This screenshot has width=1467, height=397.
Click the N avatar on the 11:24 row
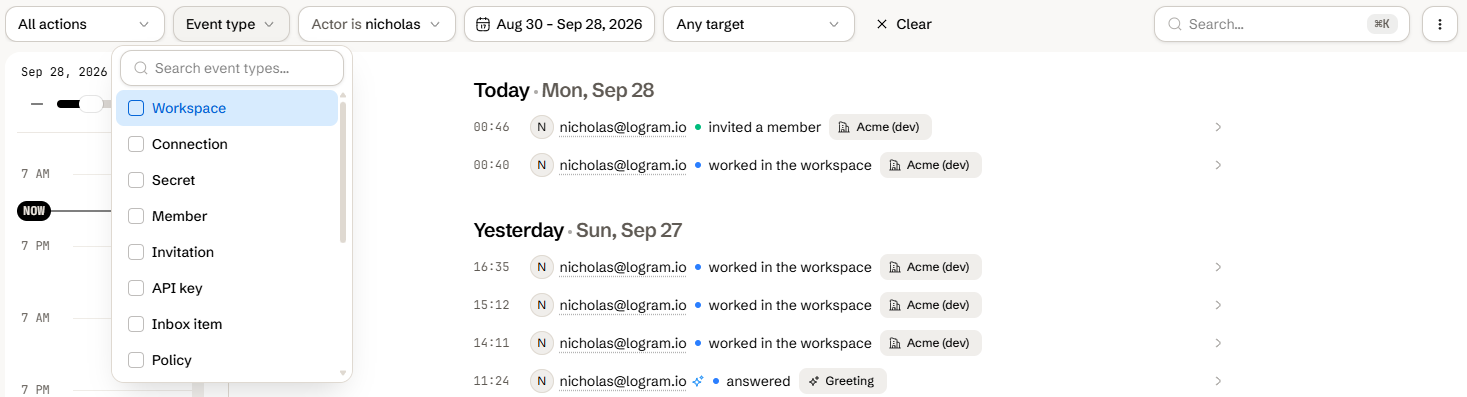point(541,381)
